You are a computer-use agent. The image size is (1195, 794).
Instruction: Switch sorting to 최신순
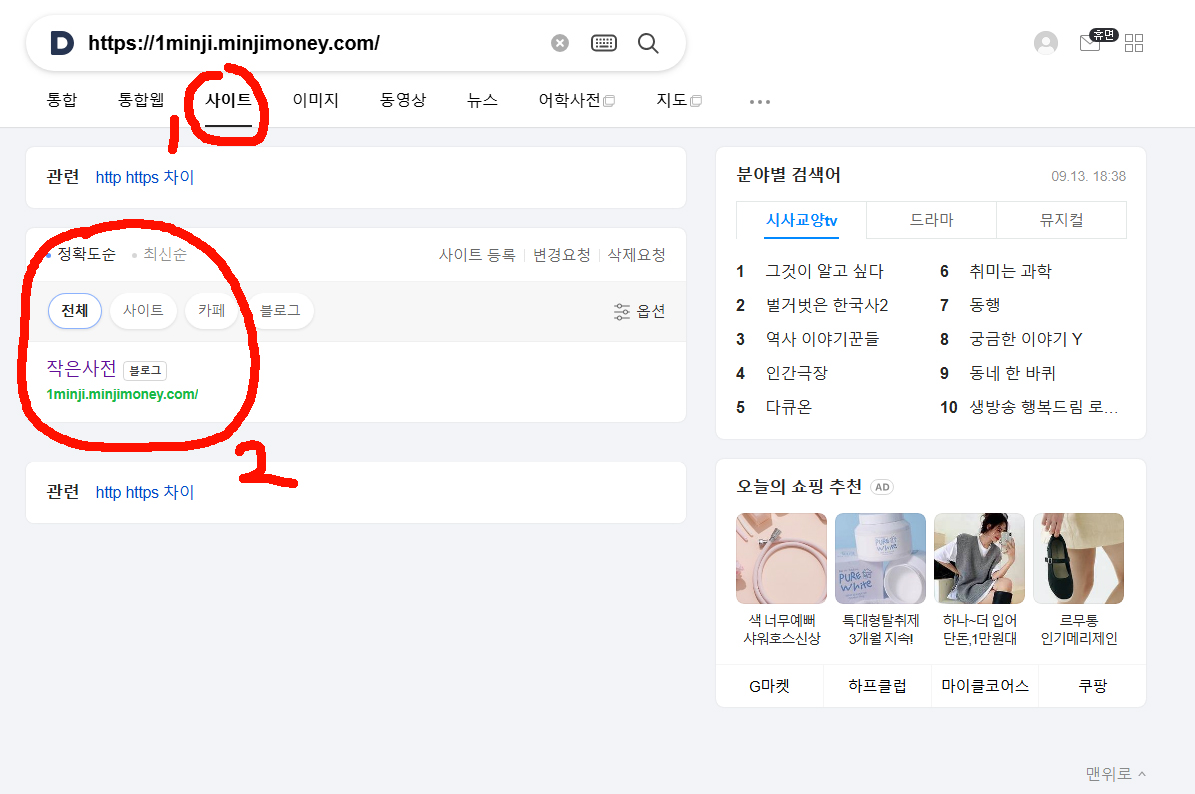tap(163, 254)
